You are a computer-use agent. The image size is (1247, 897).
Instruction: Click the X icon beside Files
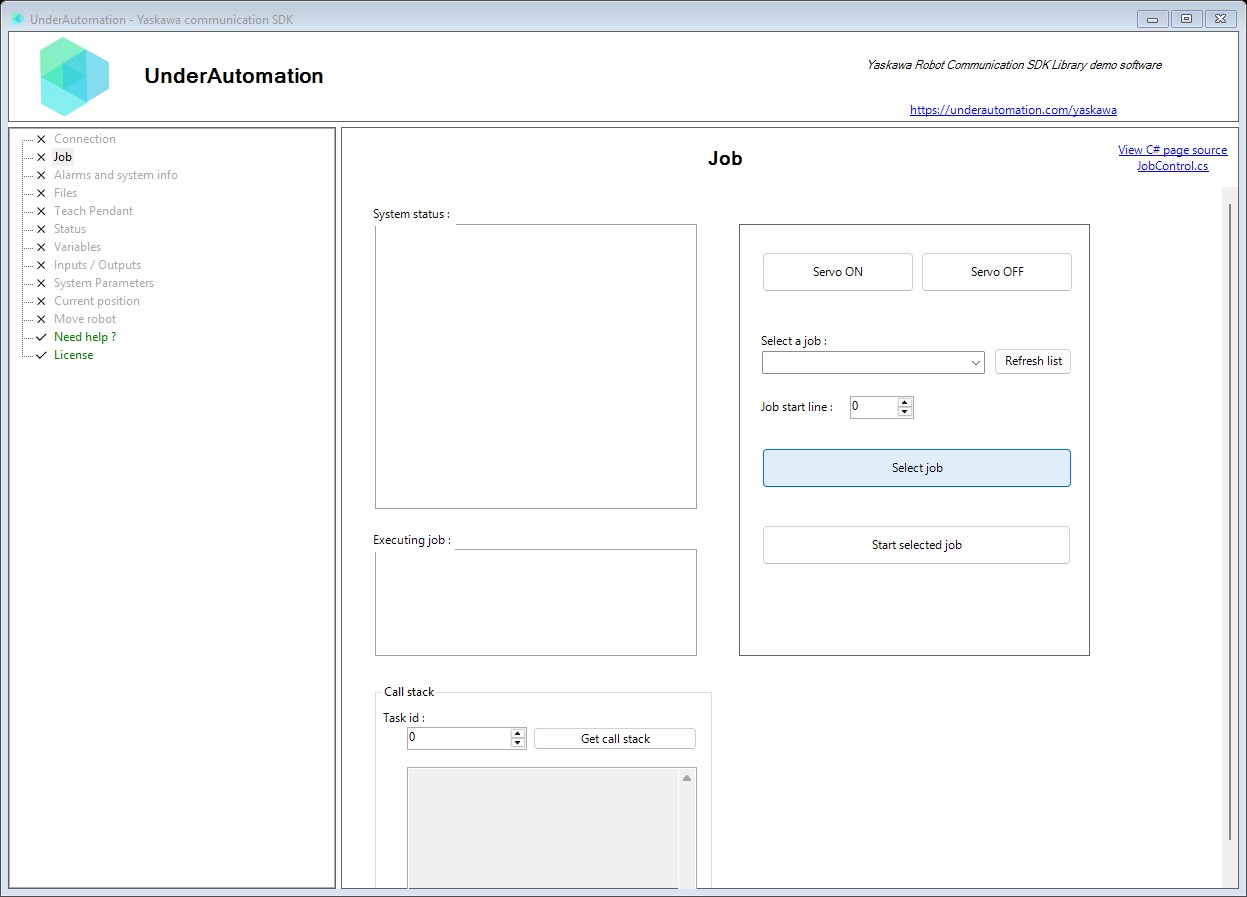pyautogui.click(x=41, y=193)
